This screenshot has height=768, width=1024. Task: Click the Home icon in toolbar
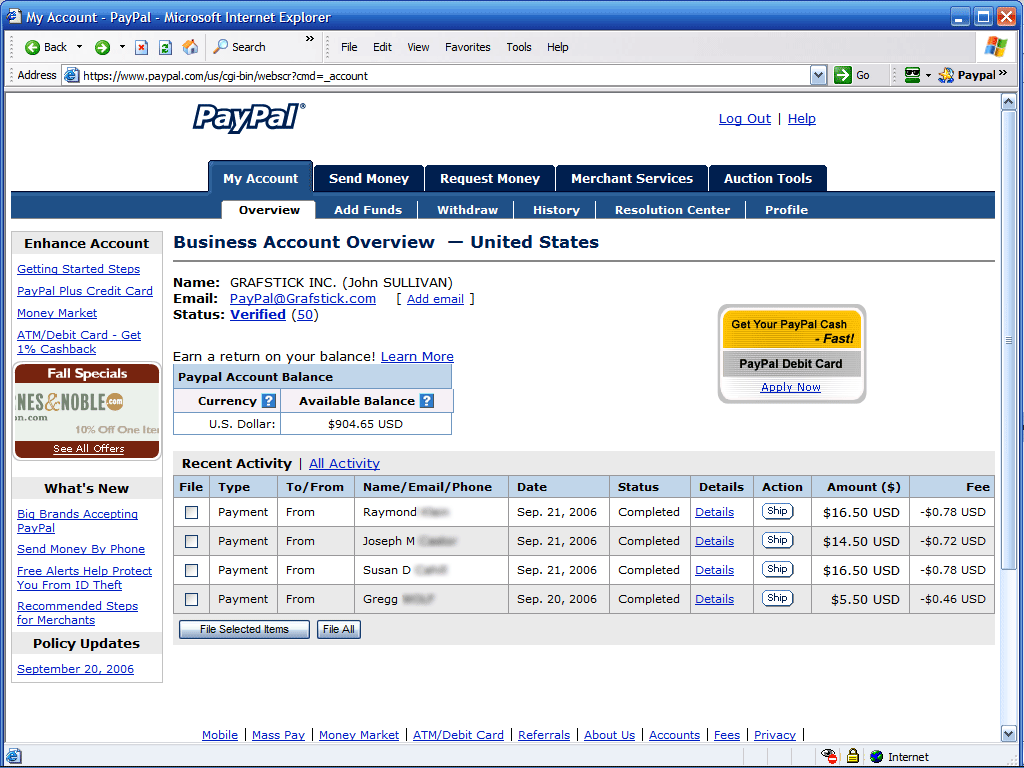191,47
